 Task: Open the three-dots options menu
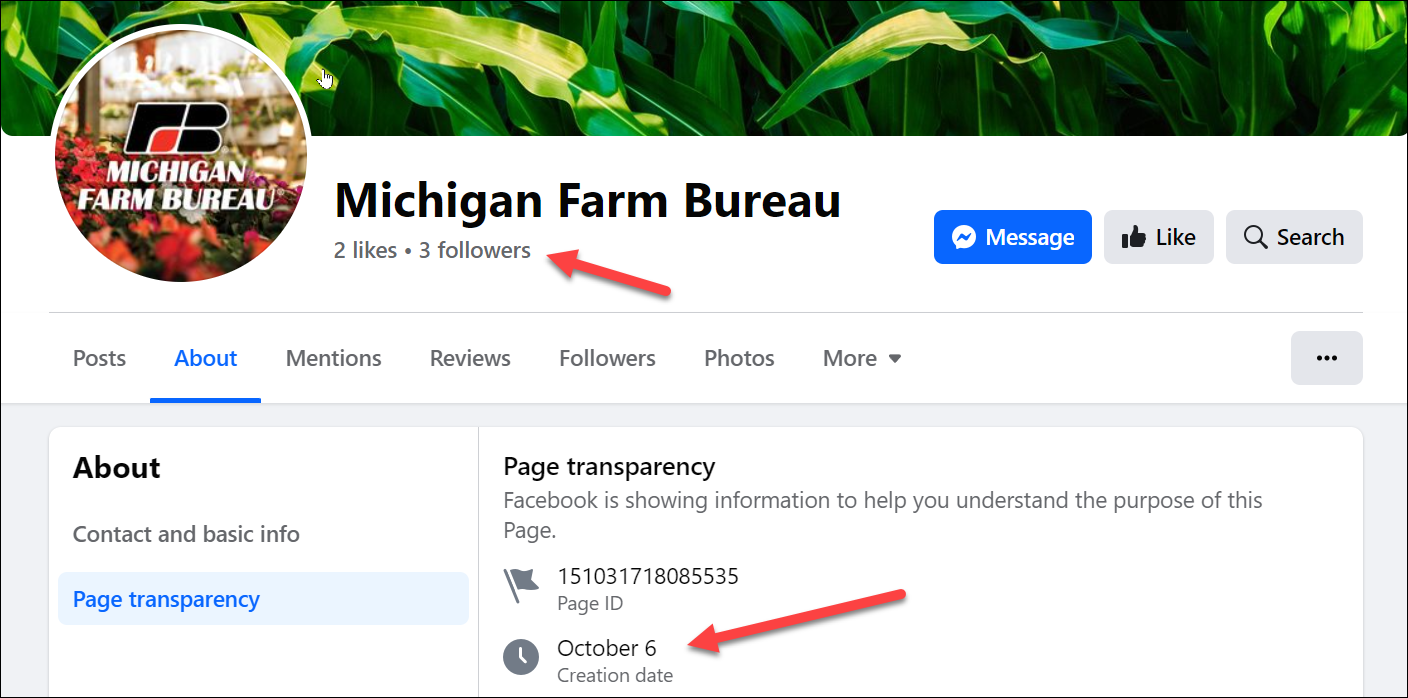(1326, 358)
